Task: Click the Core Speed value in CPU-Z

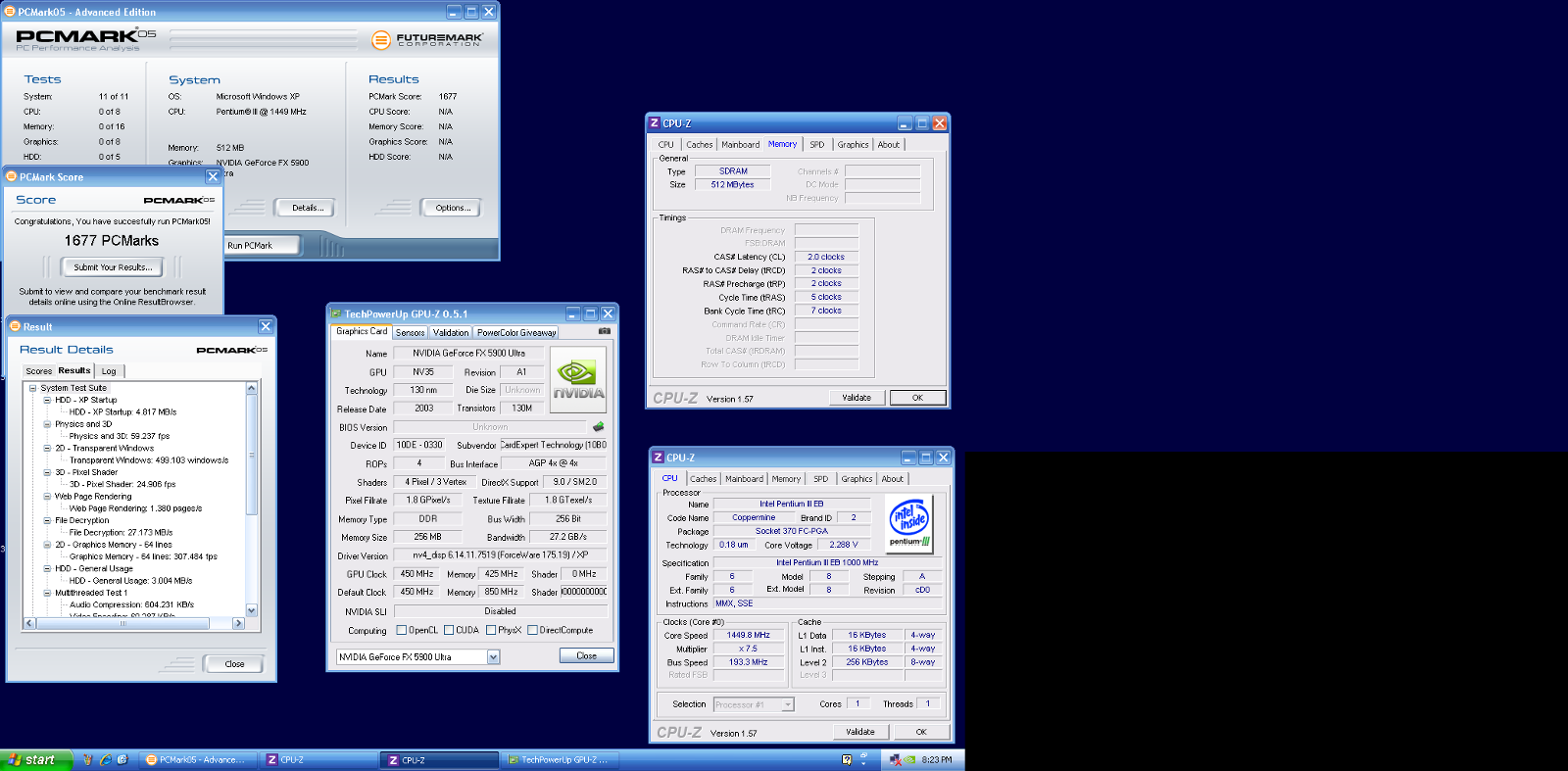Action: (749, 635)
